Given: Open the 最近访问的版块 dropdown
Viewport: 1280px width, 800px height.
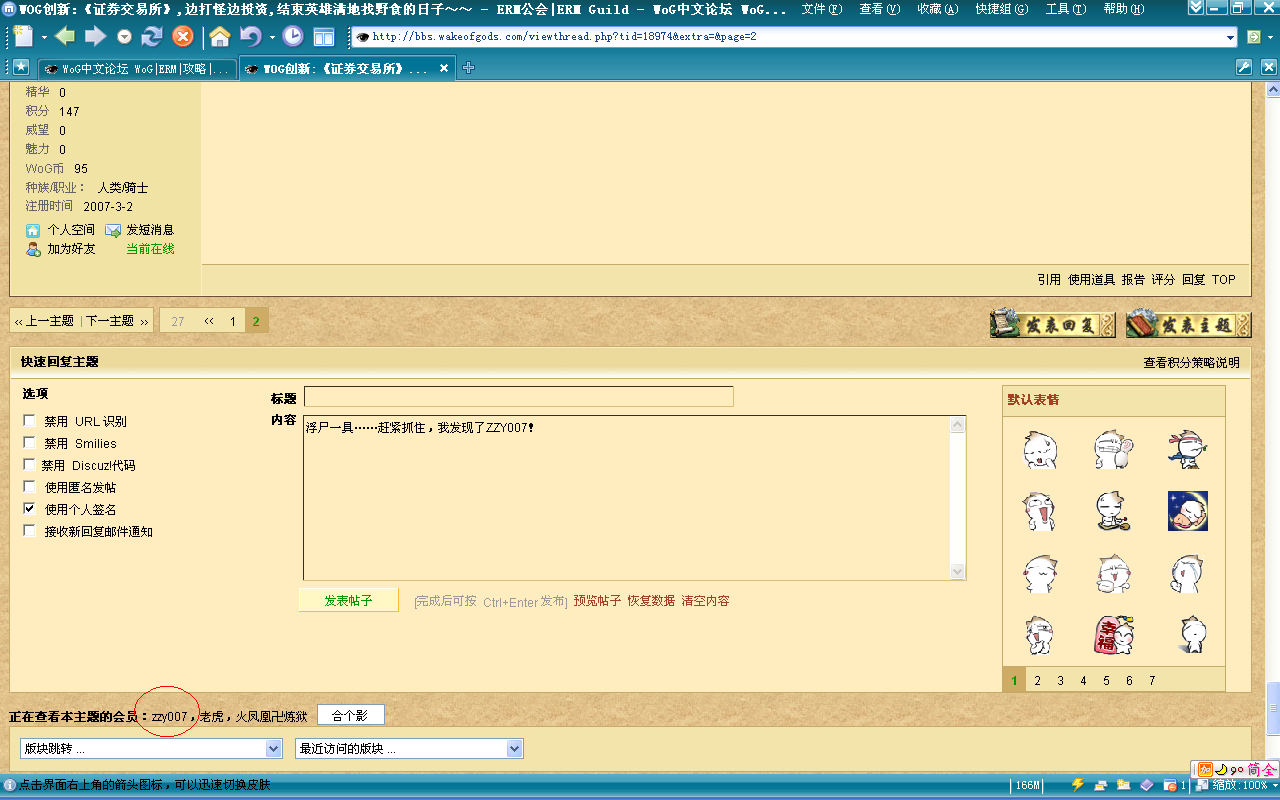Looking at the screenshot, I should (x=409, y=749).
